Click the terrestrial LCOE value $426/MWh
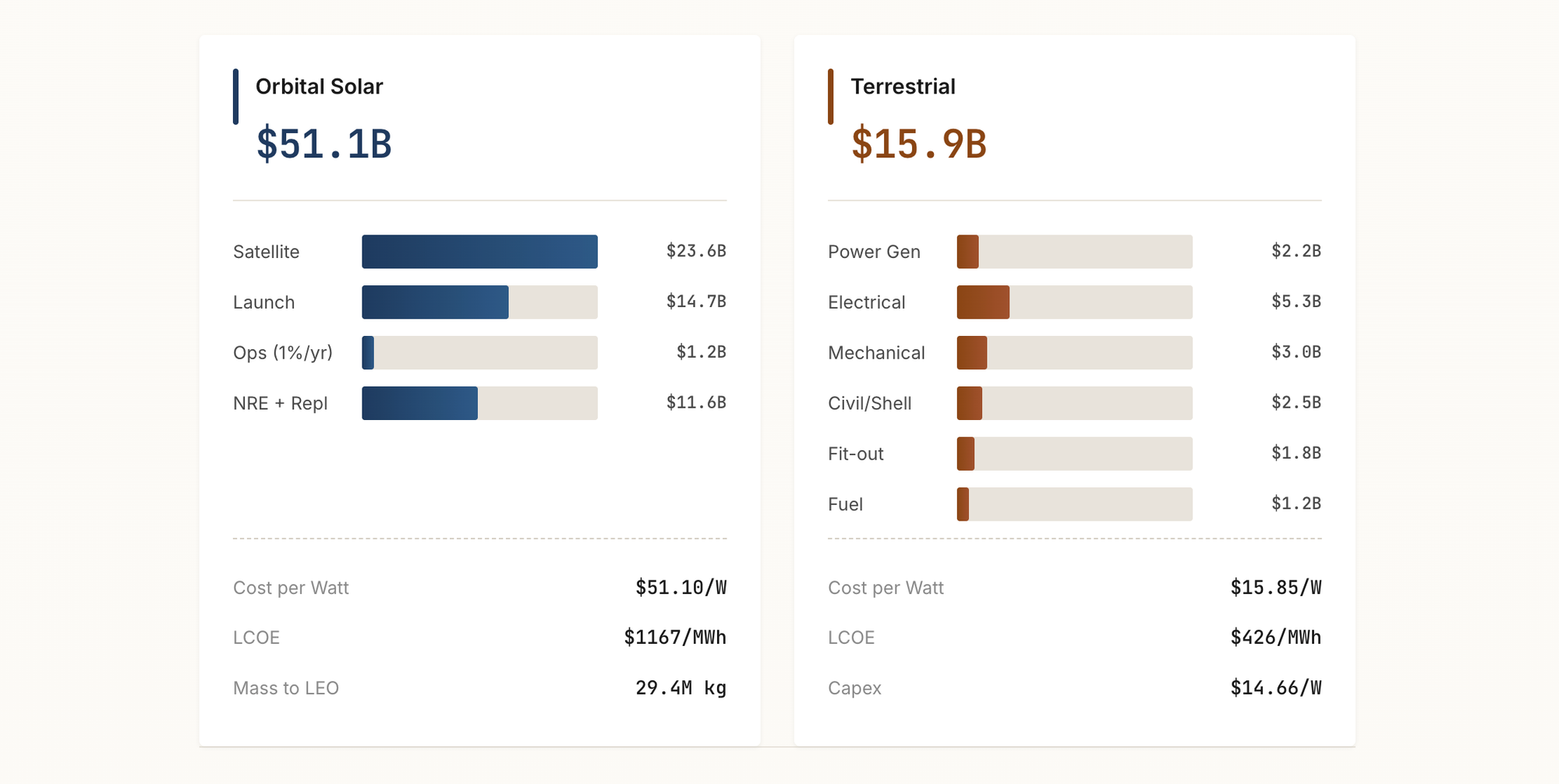Screen dimensions: 1559x784 1275,637
